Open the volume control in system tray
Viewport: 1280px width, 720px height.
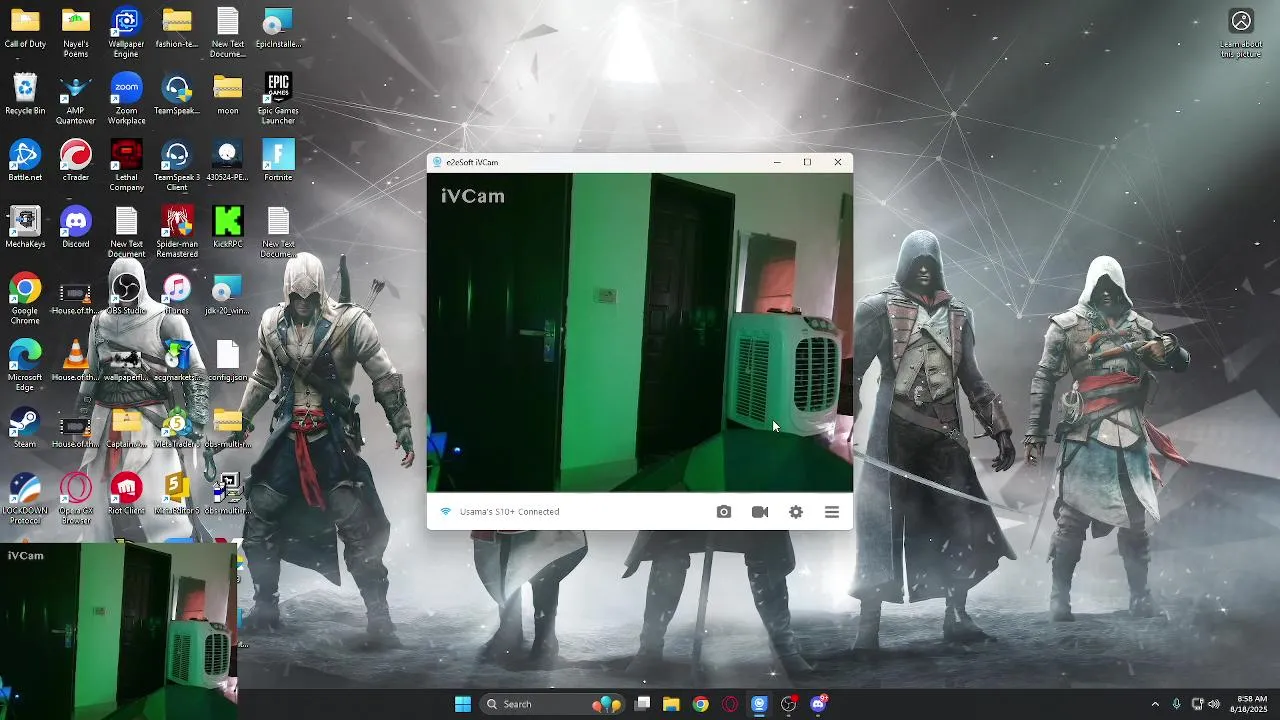tap(1214, 704)
